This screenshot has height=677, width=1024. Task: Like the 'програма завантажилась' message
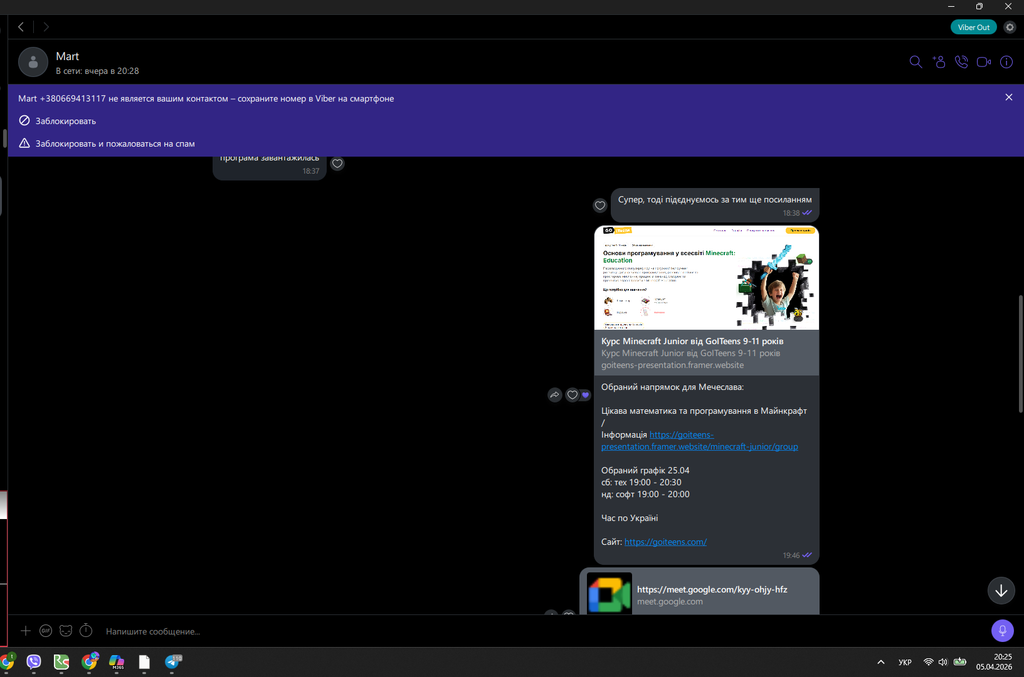[337, 164]
